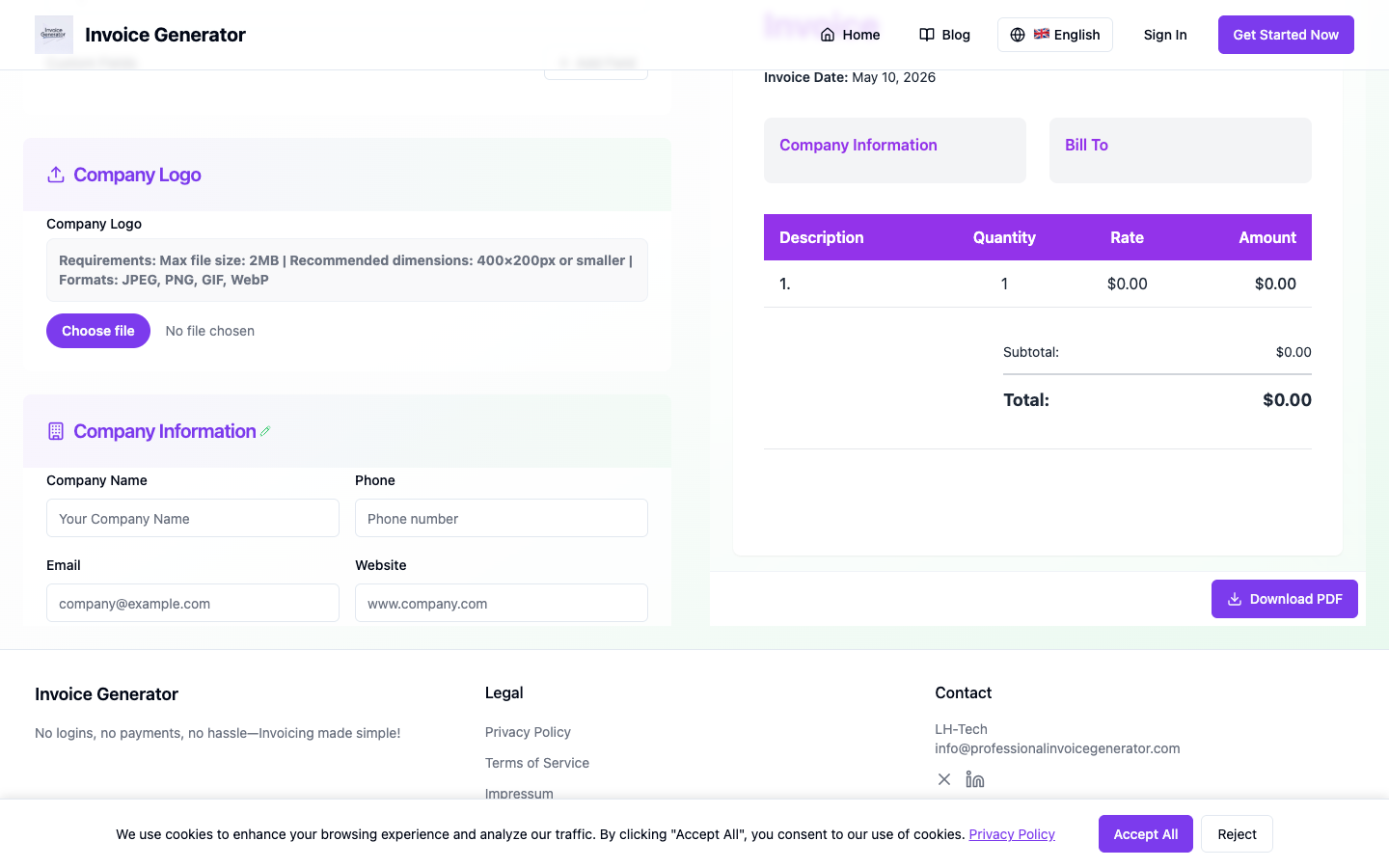Click the Quantity column header
The width and height of the screenshot is (1389, 868).
coord(1004,237)
